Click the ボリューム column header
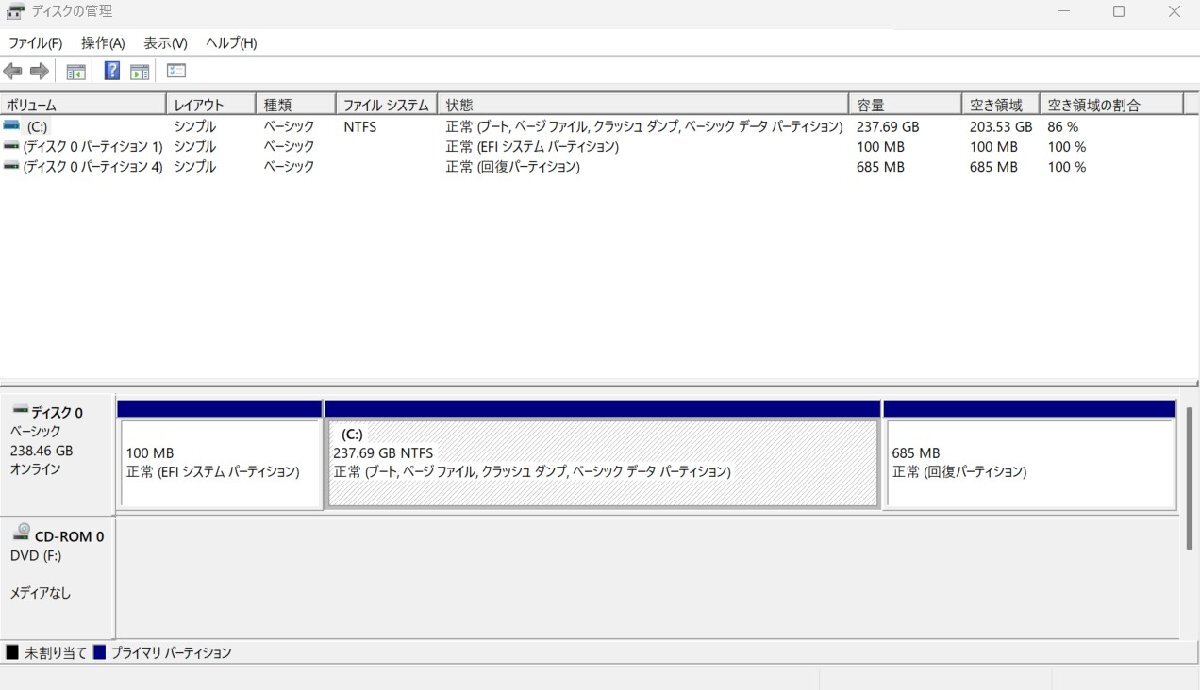Viewport: 1200px width, 690px height. point(80,102)
